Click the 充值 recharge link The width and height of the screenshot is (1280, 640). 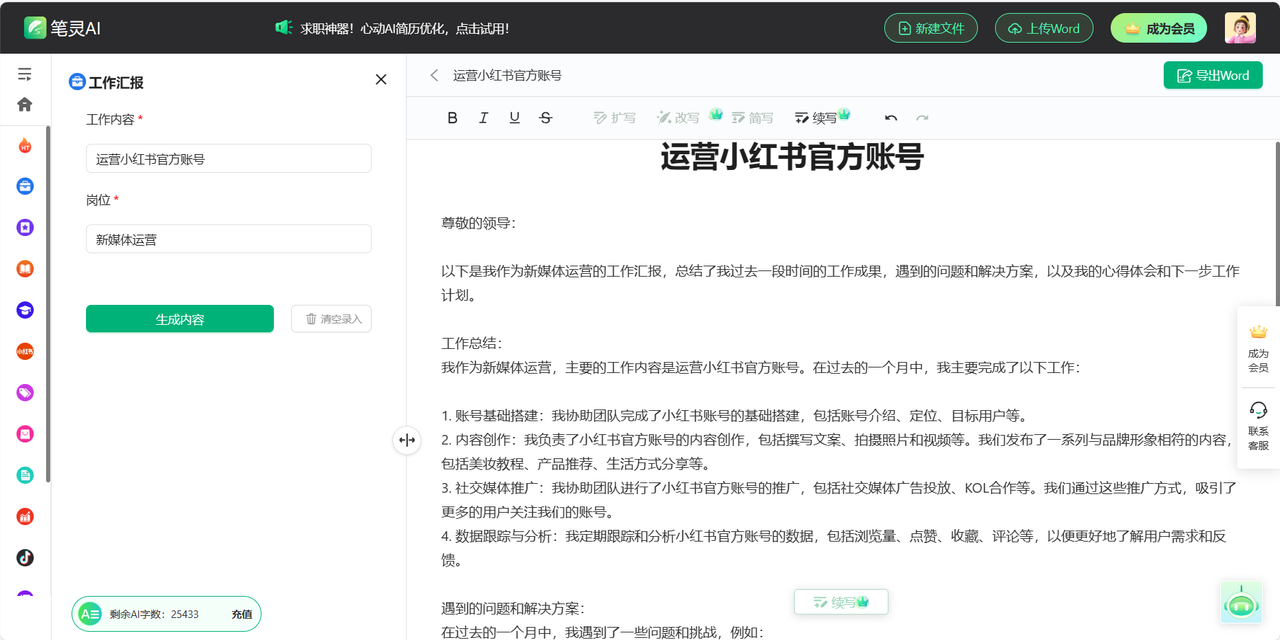point(242,614)
